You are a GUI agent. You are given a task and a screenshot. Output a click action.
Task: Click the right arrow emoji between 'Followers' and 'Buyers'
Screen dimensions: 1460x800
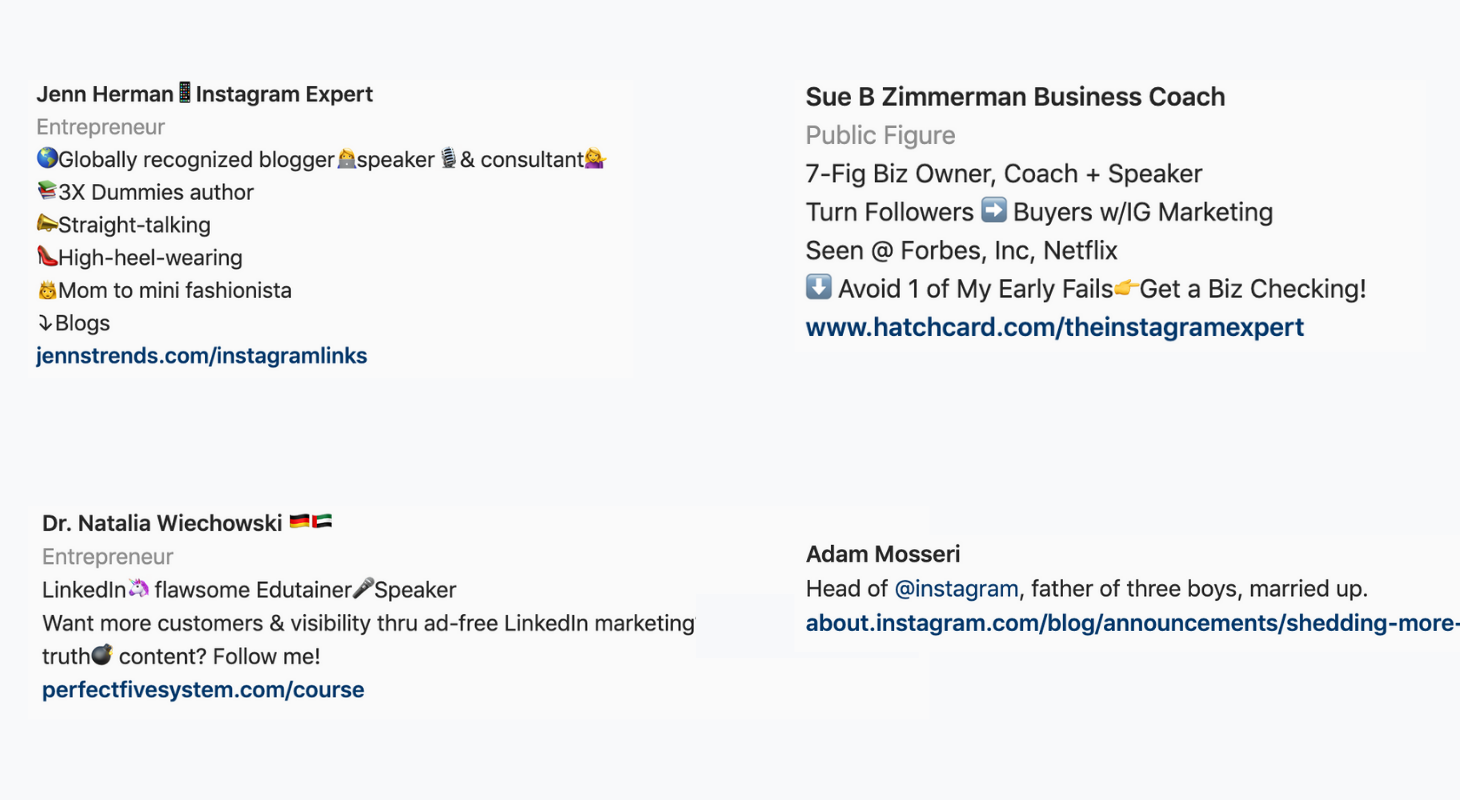[x=994, y=211]
